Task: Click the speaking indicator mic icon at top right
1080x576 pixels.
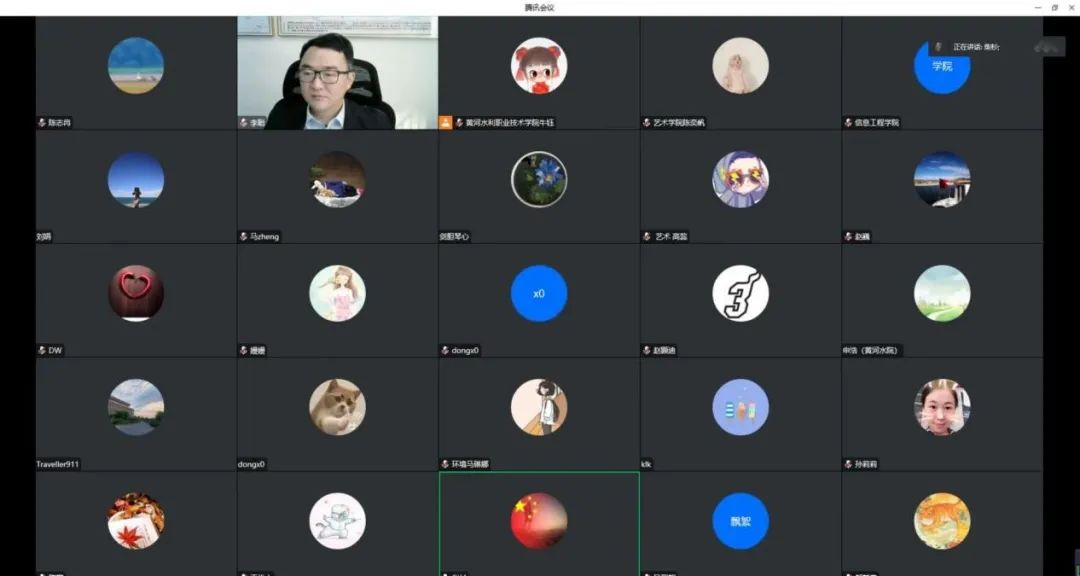Action: click(938, 47)
